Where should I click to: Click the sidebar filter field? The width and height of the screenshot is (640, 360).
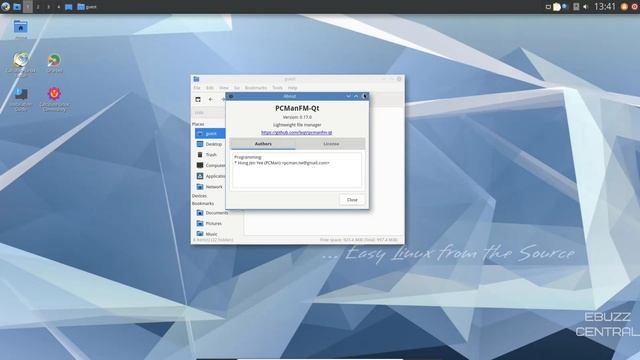(x=209, y=112)
